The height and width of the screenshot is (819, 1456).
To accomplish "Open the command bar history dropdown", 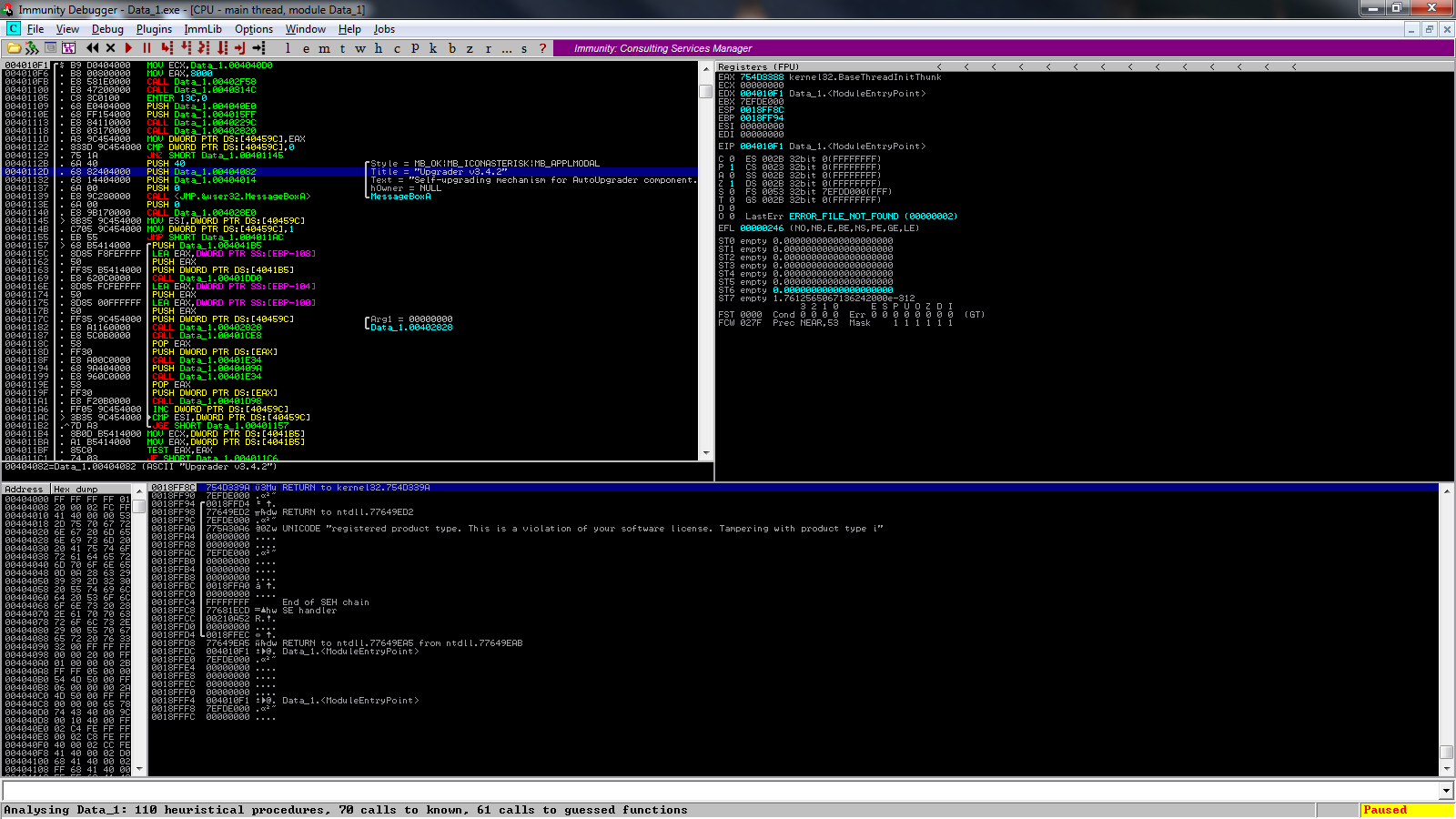I will pos(1446,790).
